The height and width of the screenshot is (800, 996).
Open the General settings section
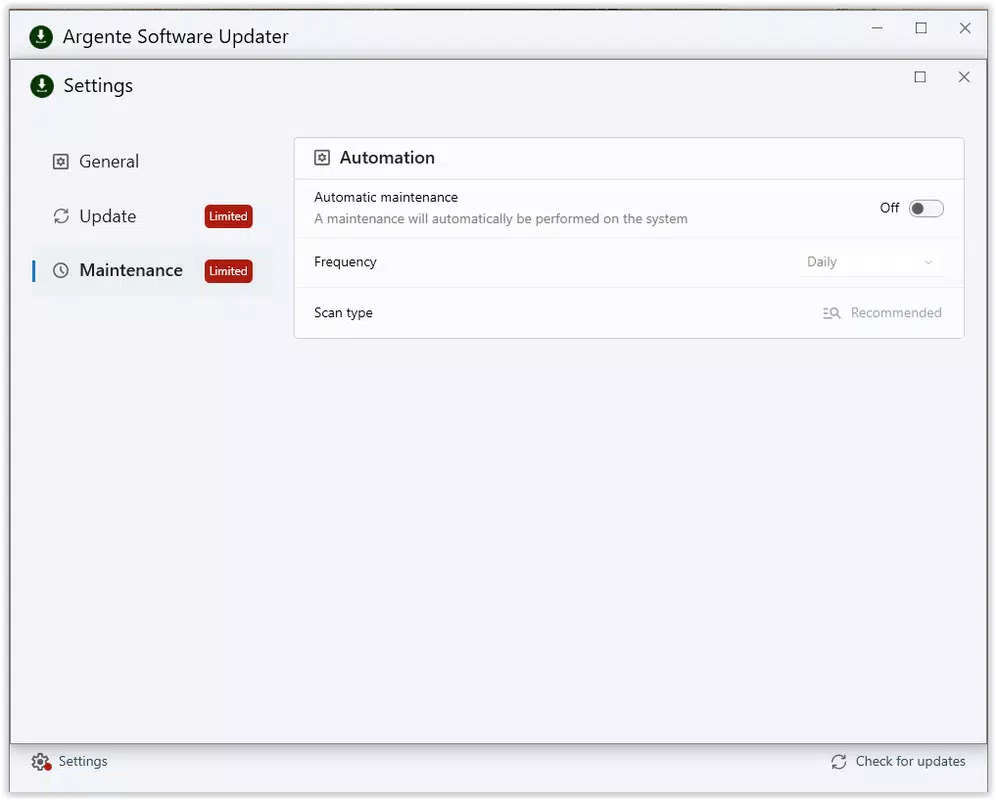(x=151, y=161)
